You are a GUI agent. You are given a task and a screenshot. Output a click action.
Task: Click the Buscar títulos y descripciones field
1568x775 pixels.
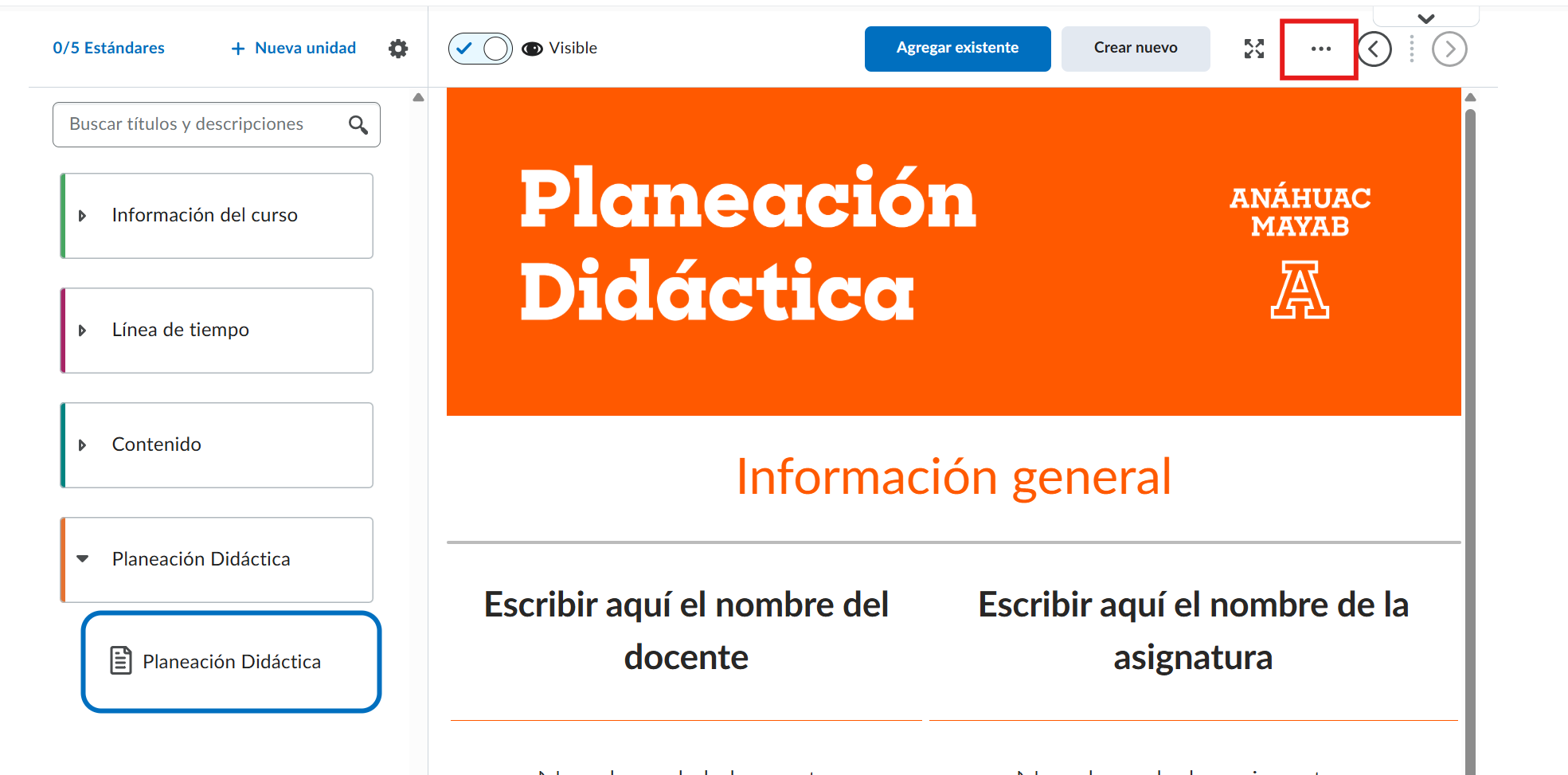[x=199, y=124]
